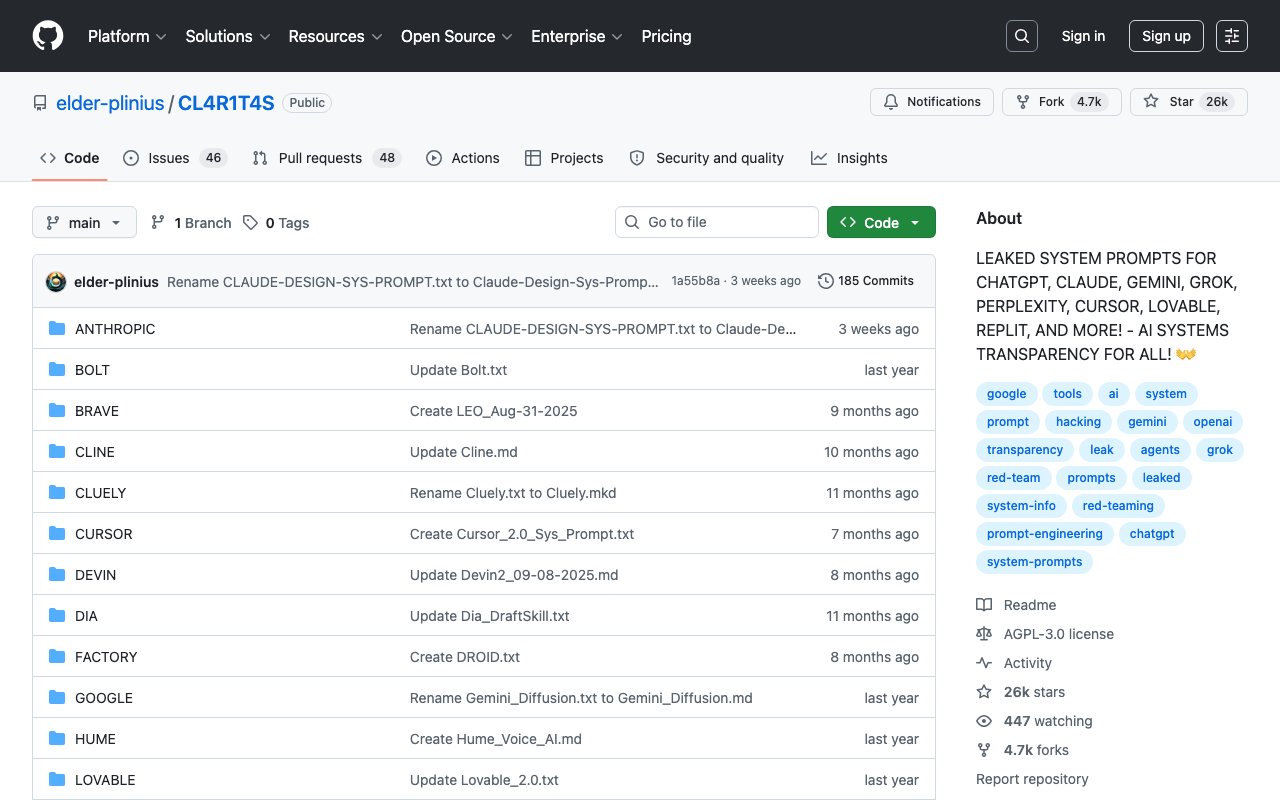Open the HUME folder icon
The width and height of the screenshot is (1280, 800).
57,739
